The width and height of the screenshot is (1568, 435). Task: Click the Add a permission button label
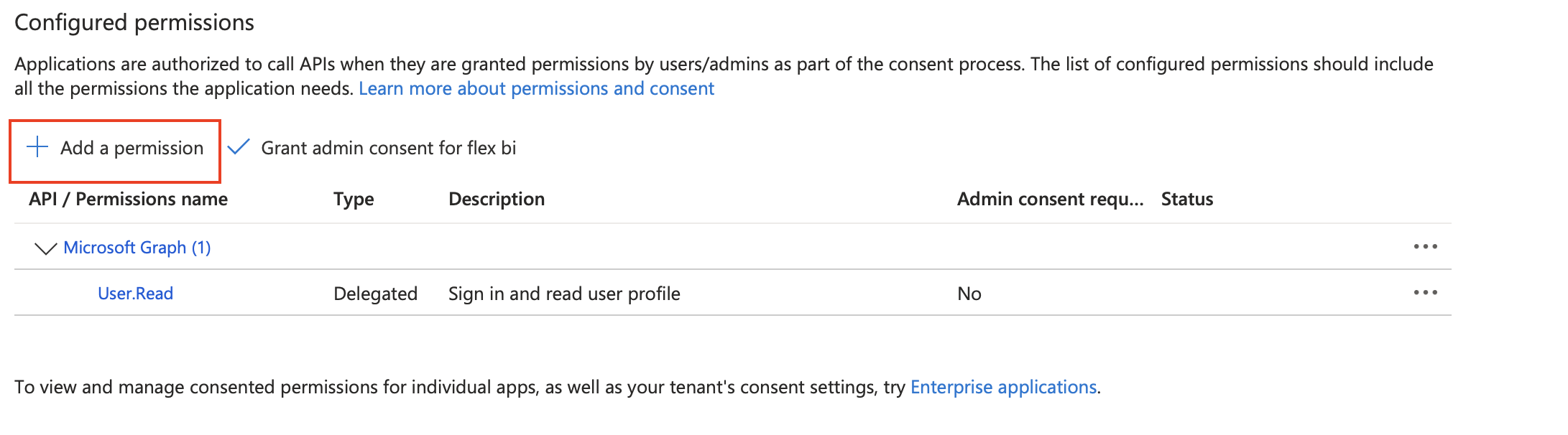[132, 148]
